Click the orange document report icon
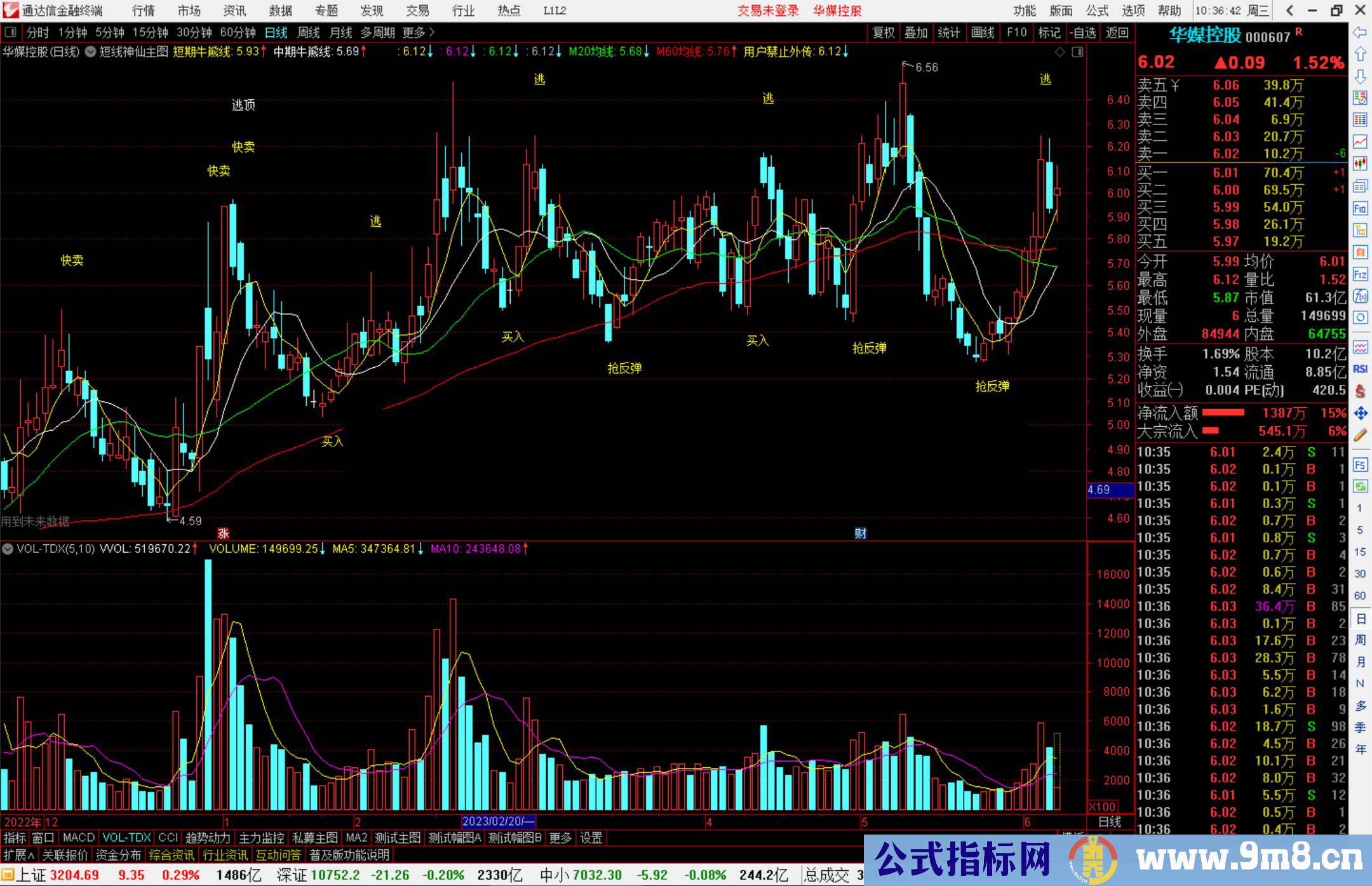1372x886 pixels. tap(1360, 252)
